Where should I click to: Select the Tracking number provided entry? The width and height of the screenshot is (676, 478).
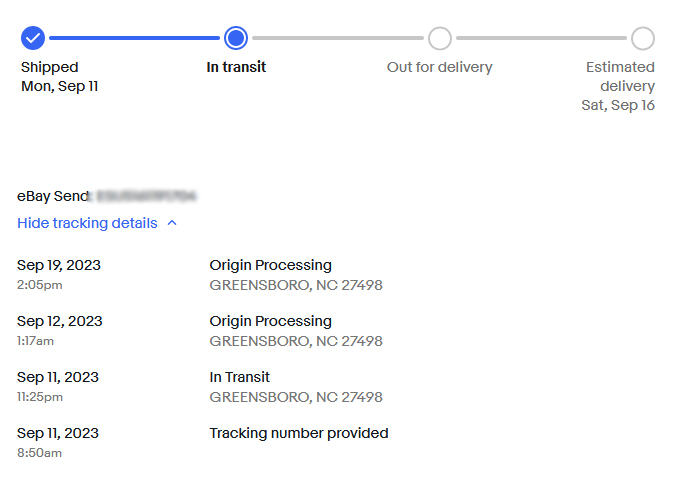coord(203,443)
